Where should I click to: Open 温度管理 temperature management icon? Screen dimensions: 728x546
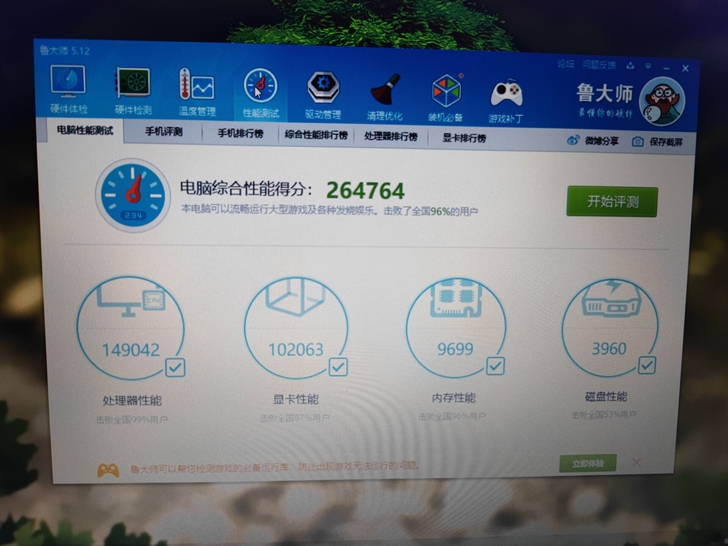coord(197,92)
